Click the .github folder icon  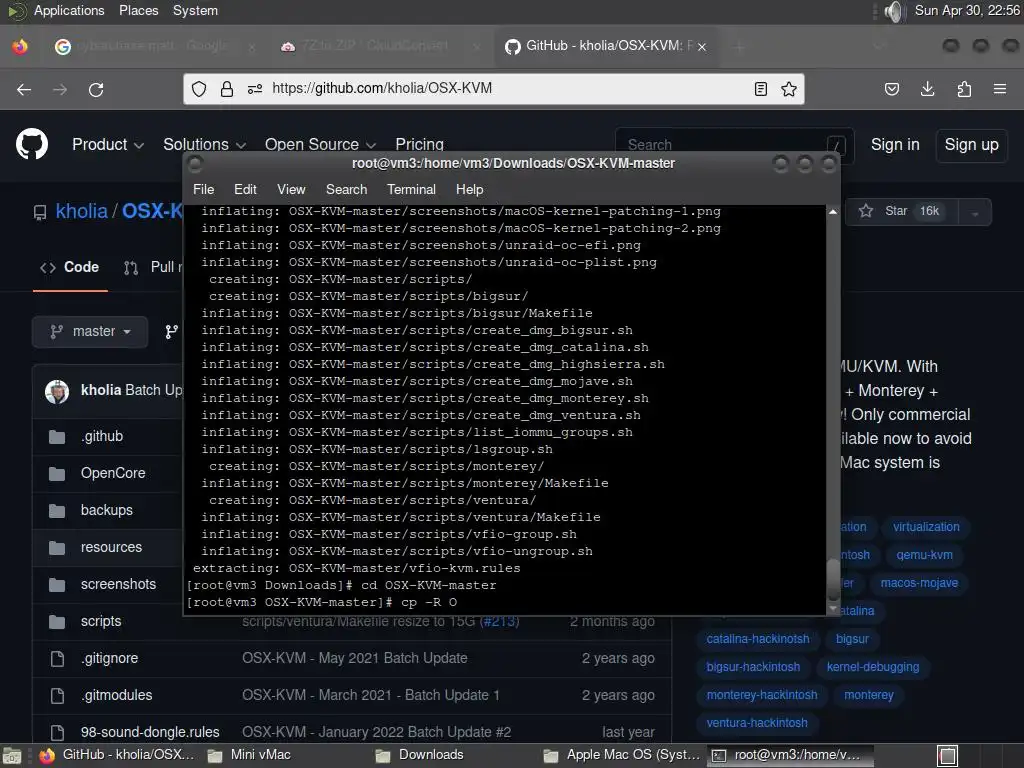coord(57,436)
